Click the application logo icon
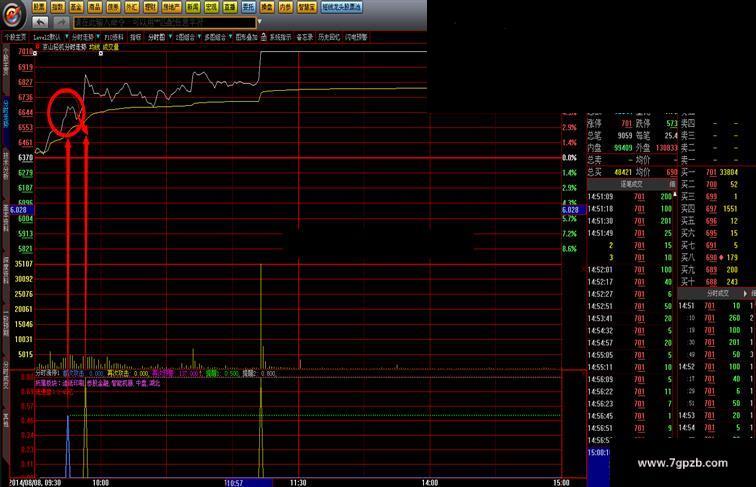756x487 pixels. 13,14
